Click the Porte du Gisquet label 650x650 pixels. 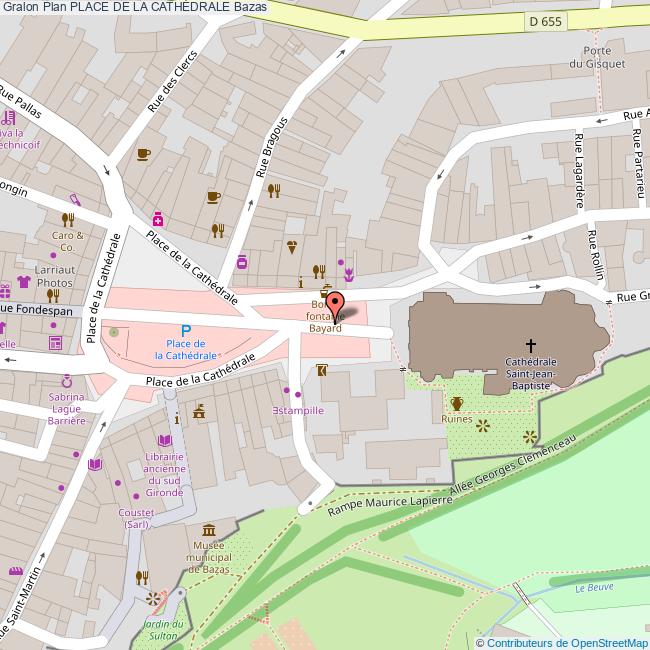[x=604, y=57]
